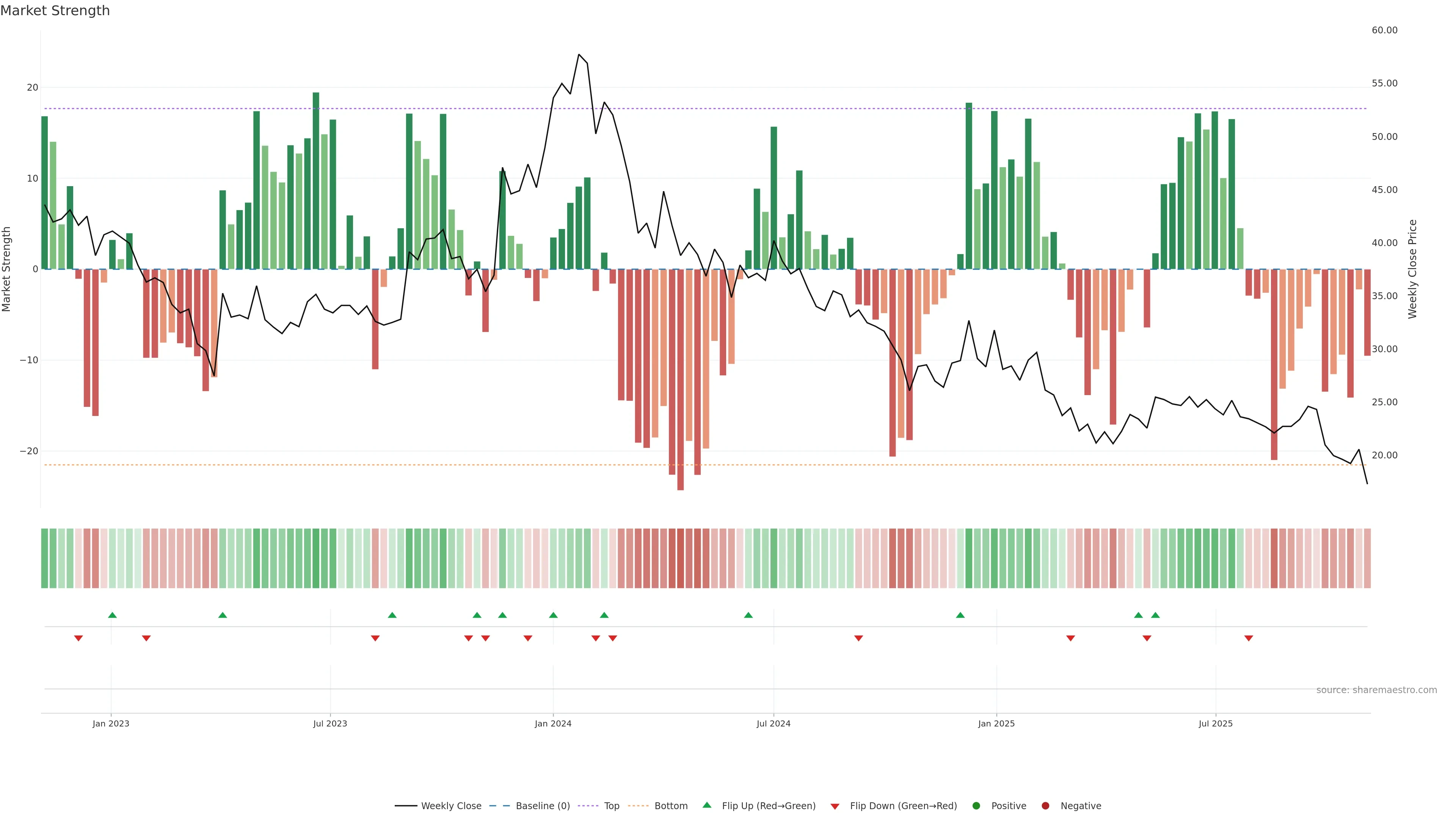Click the 60.00 right axis tick label
The height and width of the screenshot is (819, 1456).
1384,30
